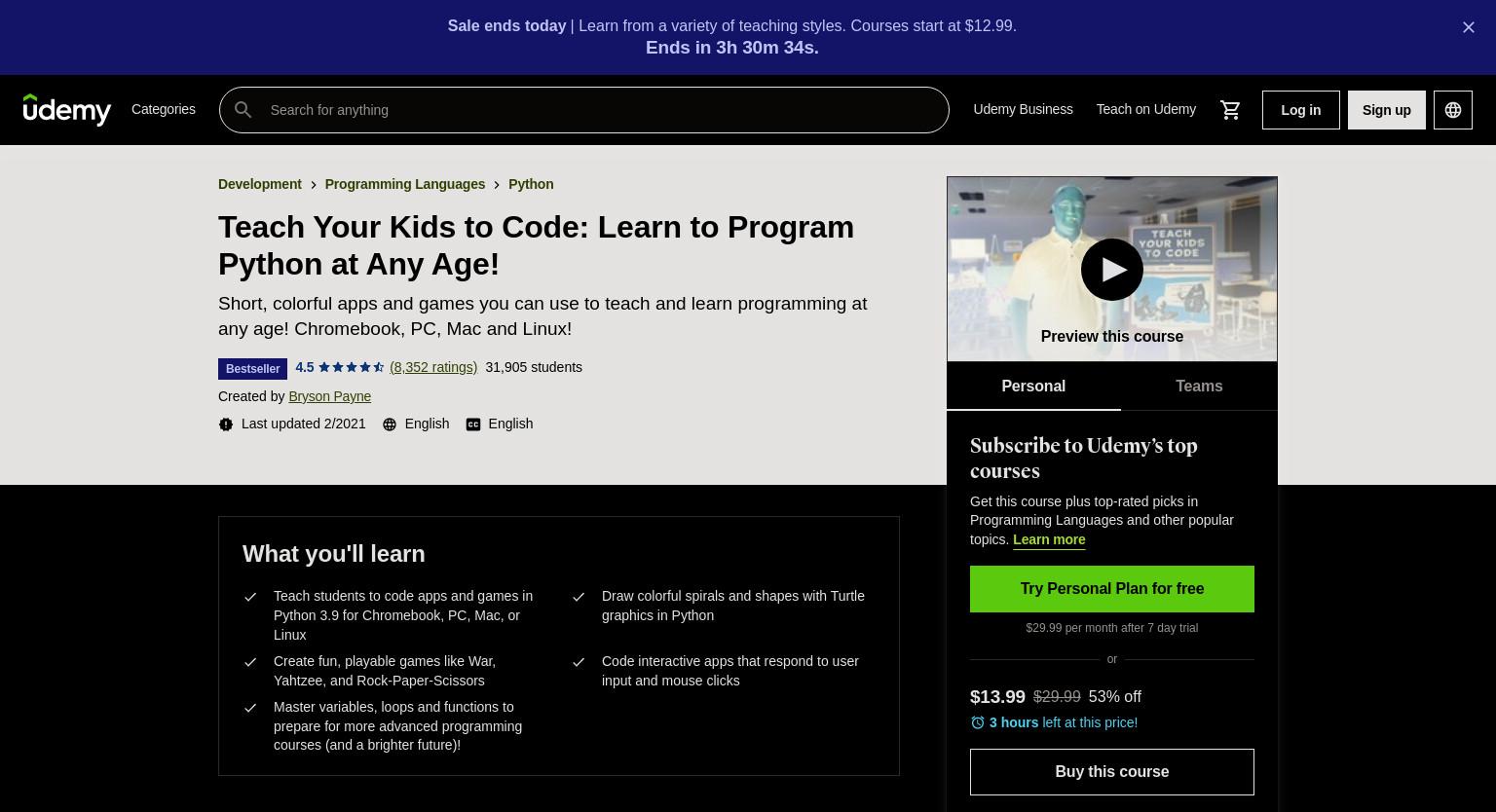The height and width of the screenshot is (812, 1496).
Task: Switch to the Personal tab
Action: [x=1033, y=386]
